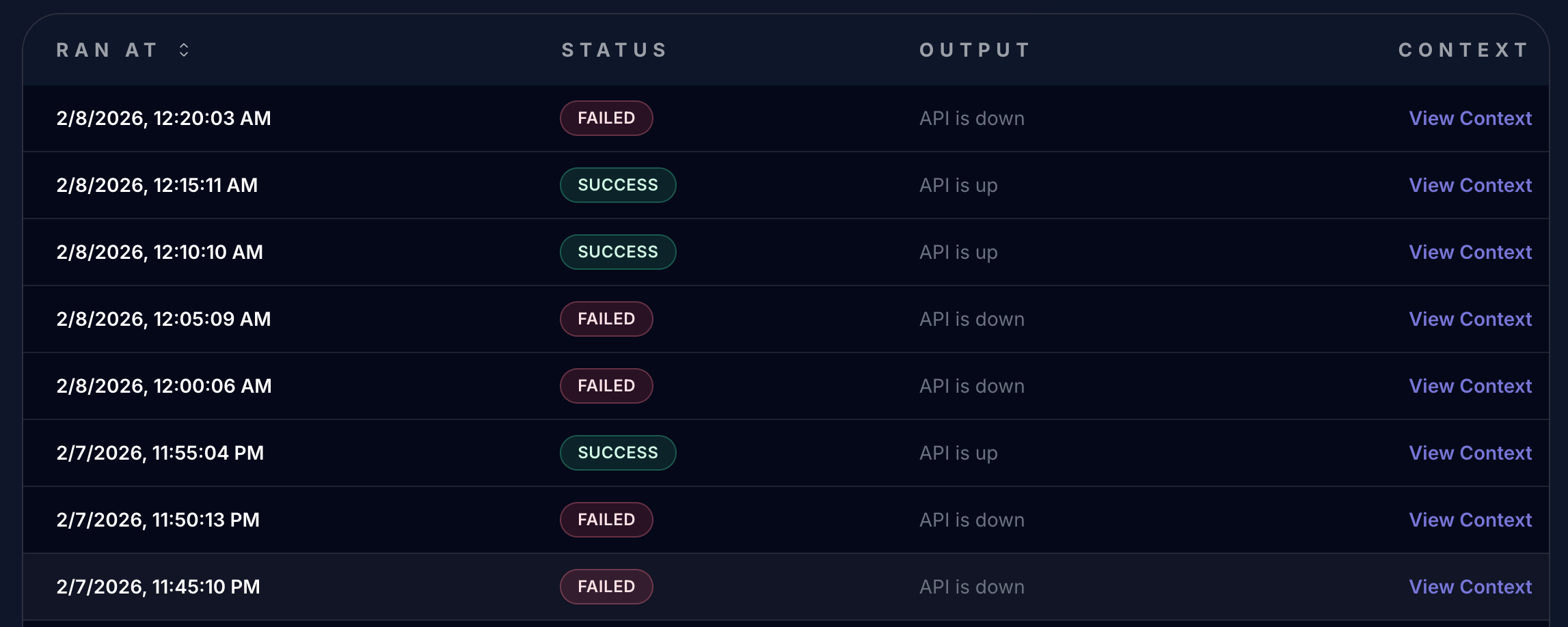
Task: Select the 2/7/2026, 11:50:13 PM timestamp
Action: 158,520
